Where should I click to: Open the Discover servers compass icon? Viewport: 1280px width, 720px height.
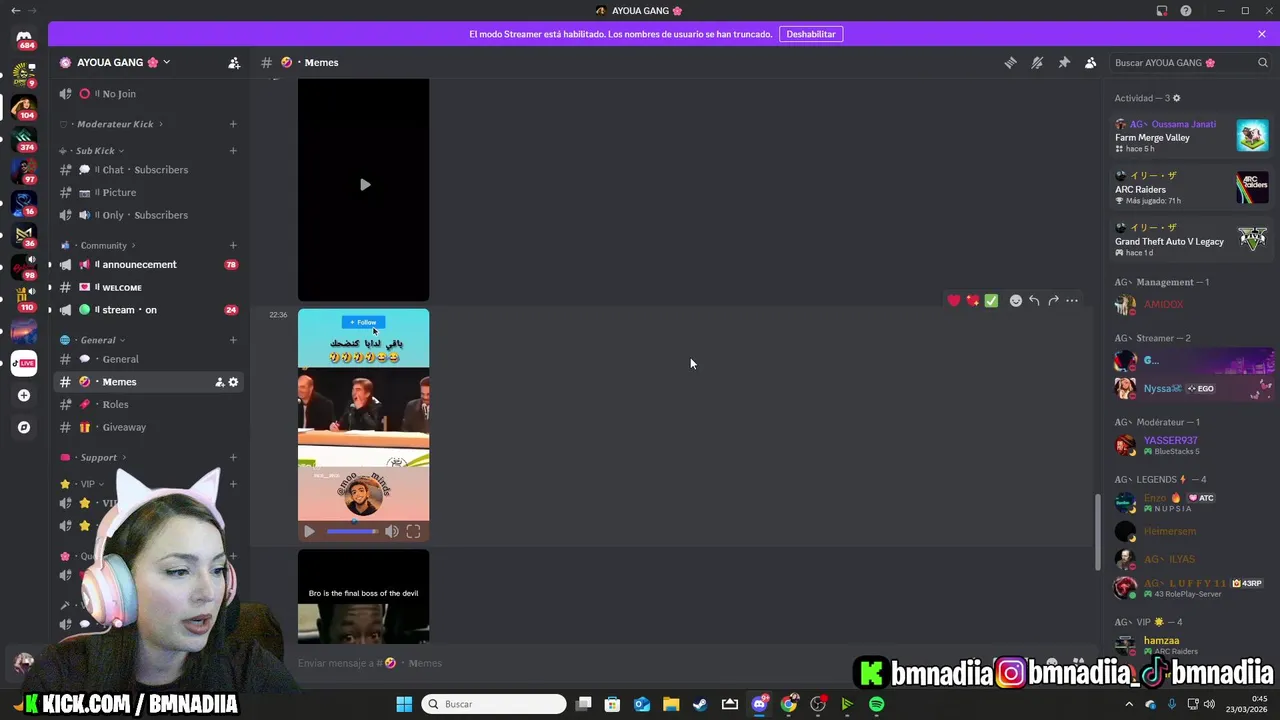[24, 427]
